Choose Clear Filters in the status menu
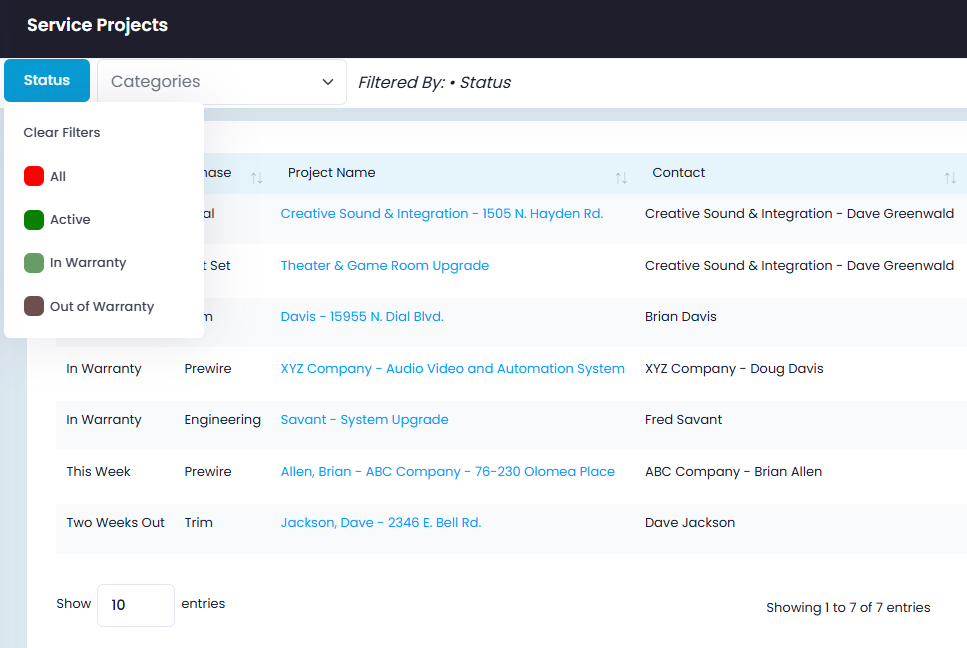The image size is (967, 648). [x=62, y=133]
